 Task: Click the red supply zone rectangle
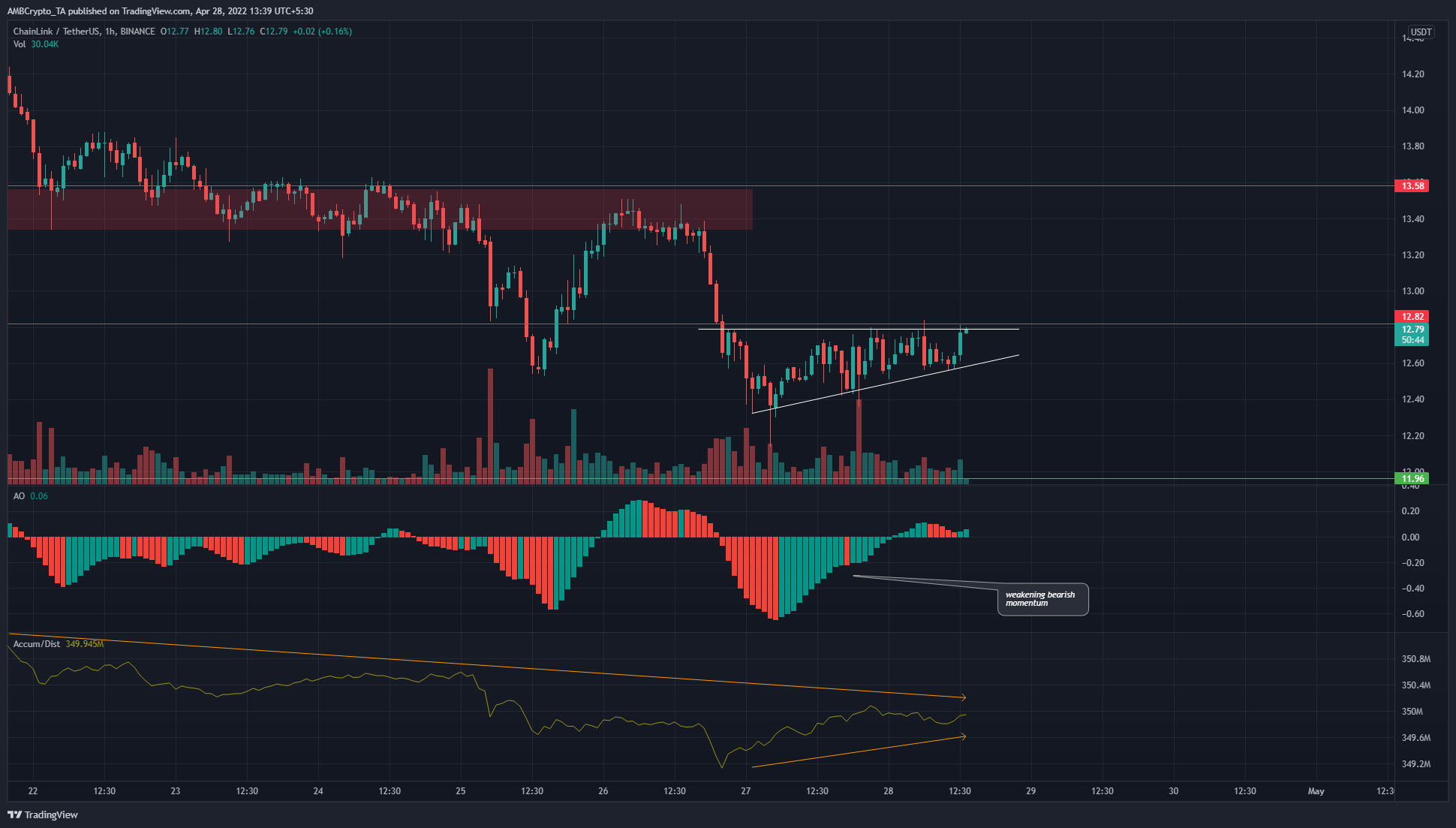click(x=380, y=209)
